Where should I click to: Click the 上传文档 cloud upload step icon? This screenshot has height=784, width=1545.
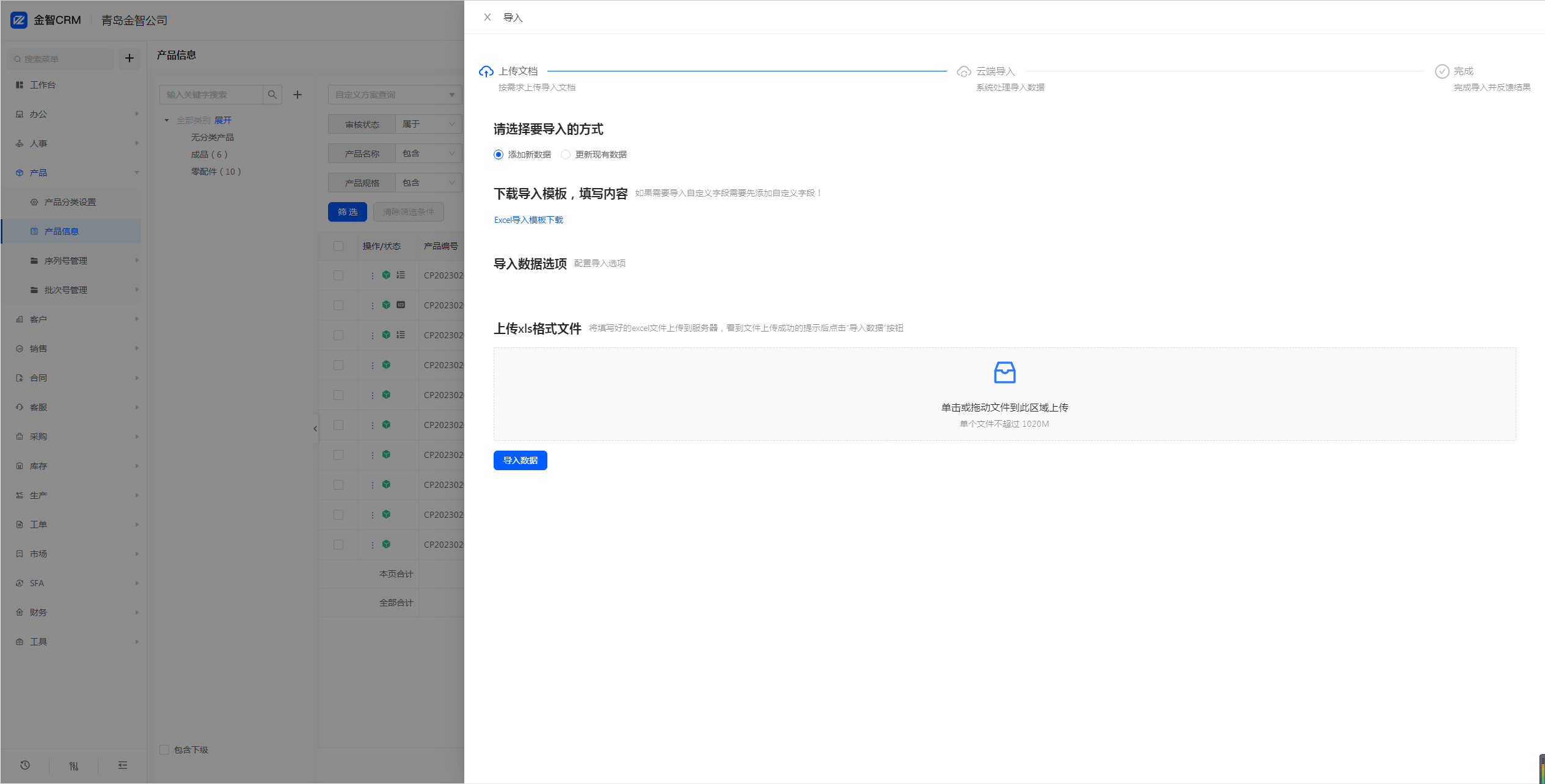pos(486,71)
